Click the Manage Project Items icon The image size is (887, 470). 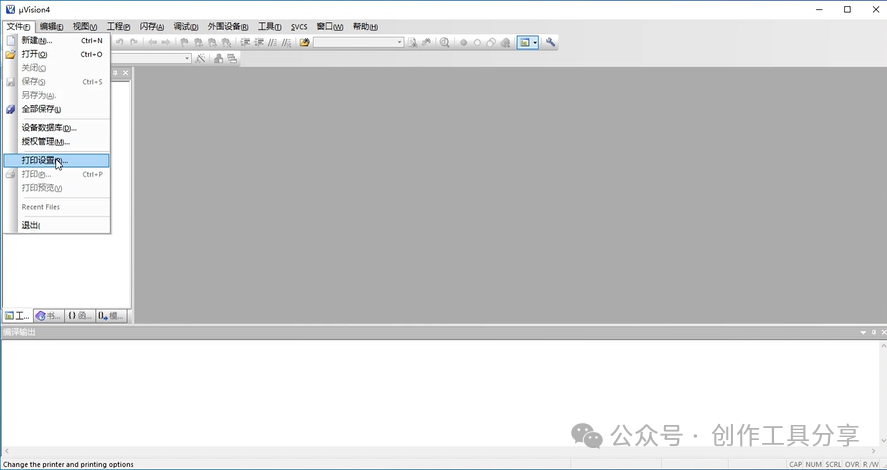218,58
